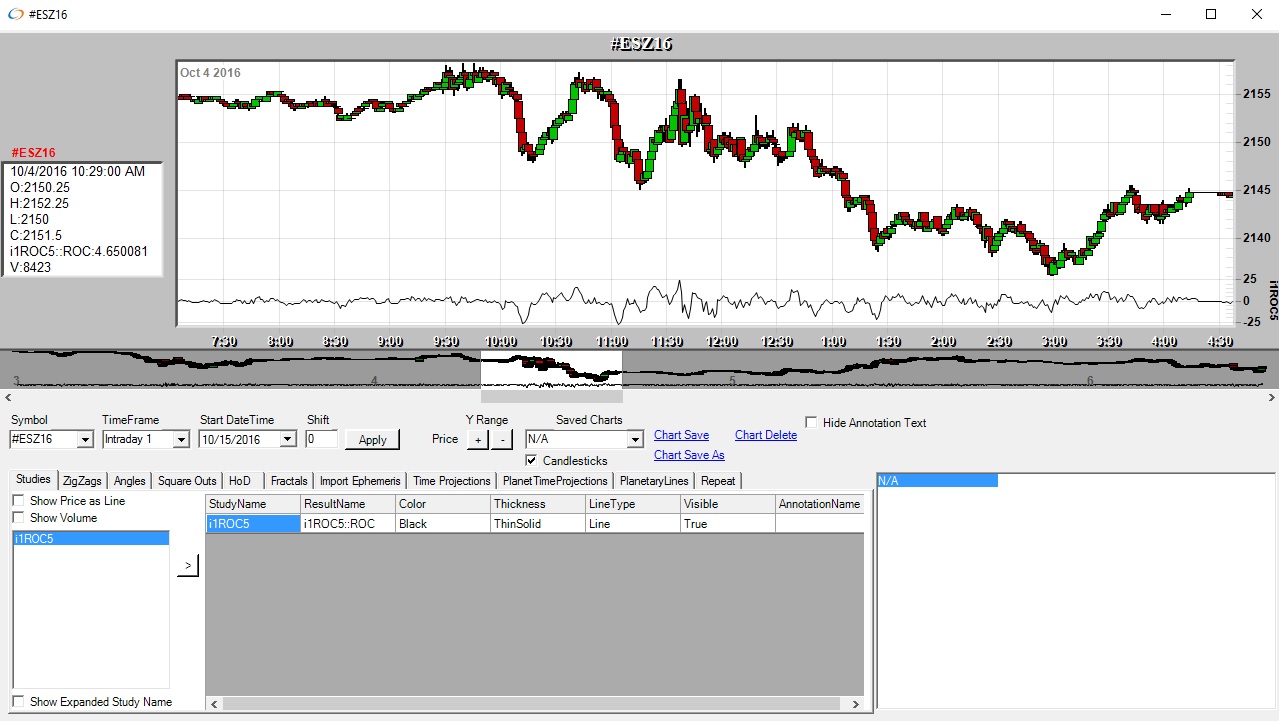This screenshot has width=1279, height=721.
Task: Open the Fractals tab
Action: point(289,481)
